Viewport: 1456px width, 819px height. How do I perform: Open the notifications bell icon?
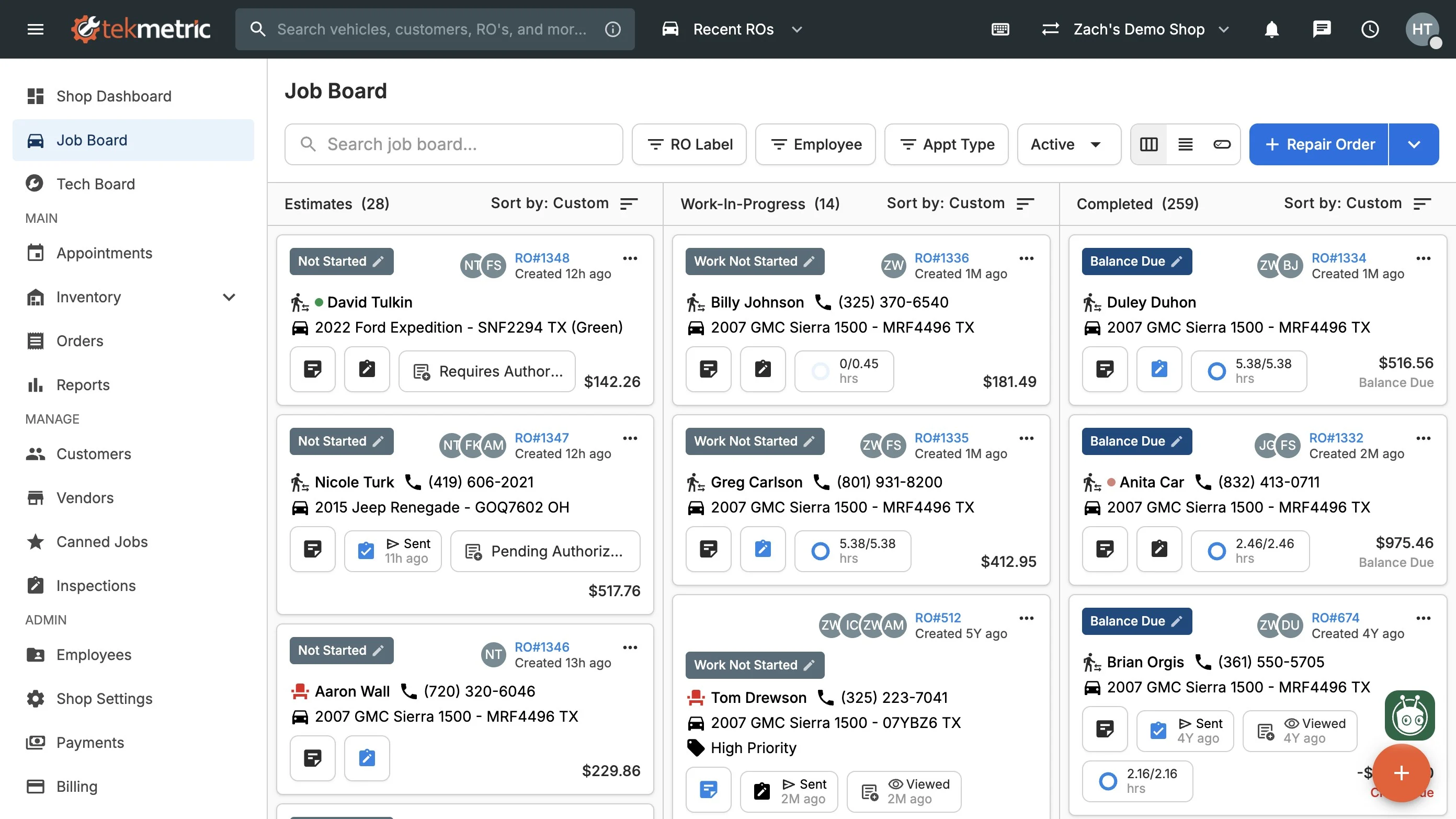pos(1271,29)
